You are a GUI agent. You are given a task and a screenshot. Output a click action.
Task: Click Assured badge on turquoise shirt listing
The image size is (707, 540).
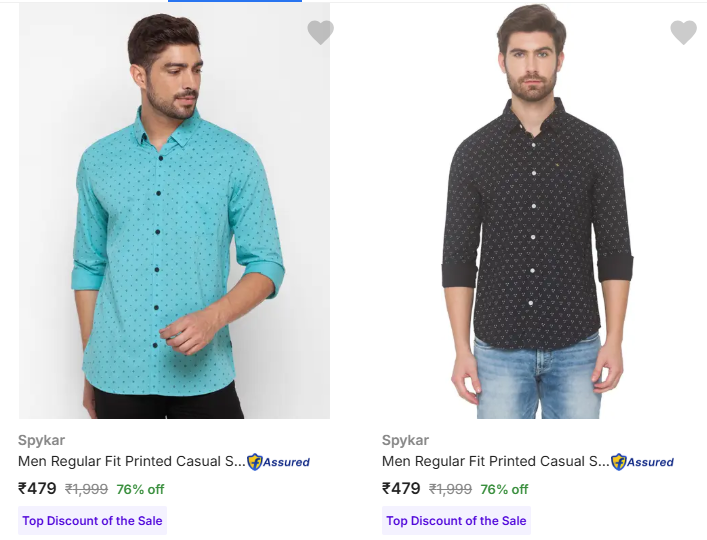pos(279,462)
